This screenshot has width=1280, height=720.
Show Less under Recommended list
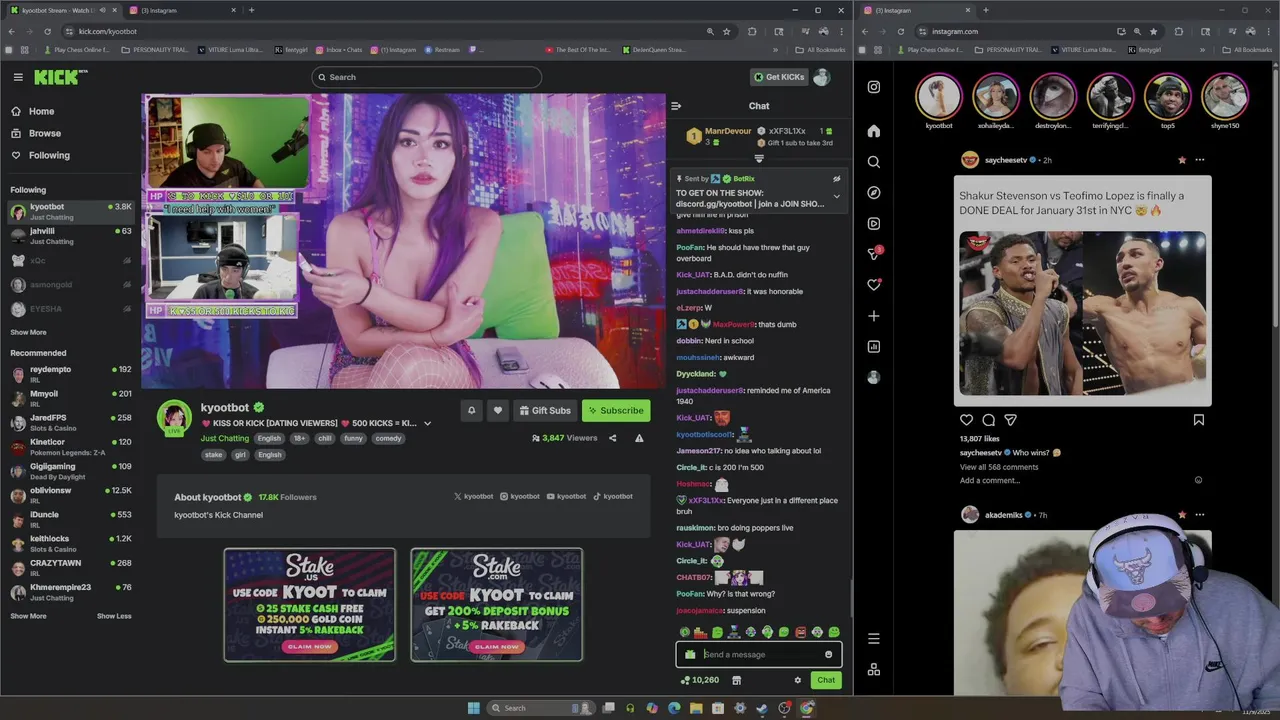coord(114,616)
